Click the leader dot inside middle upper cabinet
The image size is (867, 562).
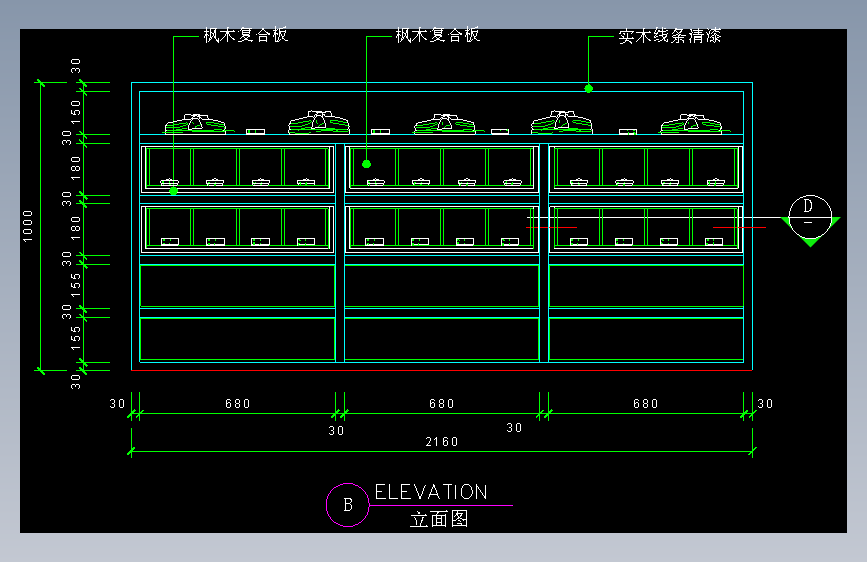tap(367, 164)
